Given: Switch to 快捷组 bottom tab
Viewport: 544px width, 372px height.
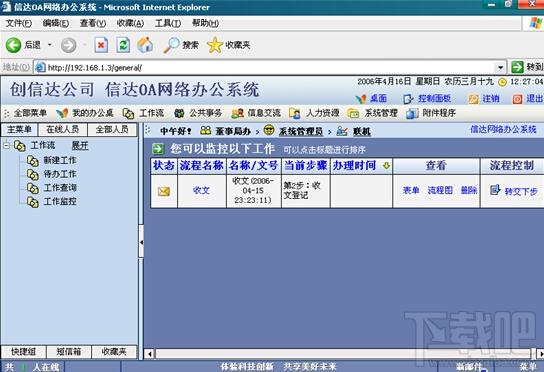Looking at the screenshot, I should 23,352.
